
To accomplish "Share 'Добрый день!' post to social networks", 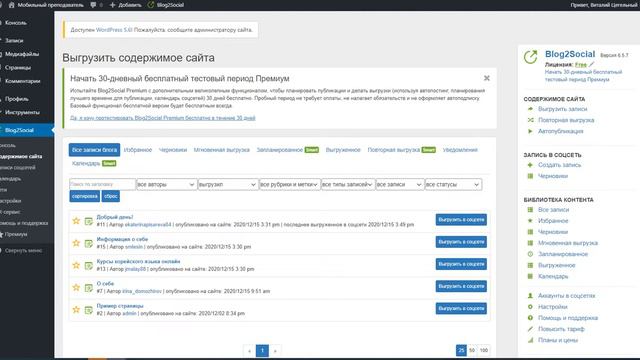I will [x=461, y=220].
